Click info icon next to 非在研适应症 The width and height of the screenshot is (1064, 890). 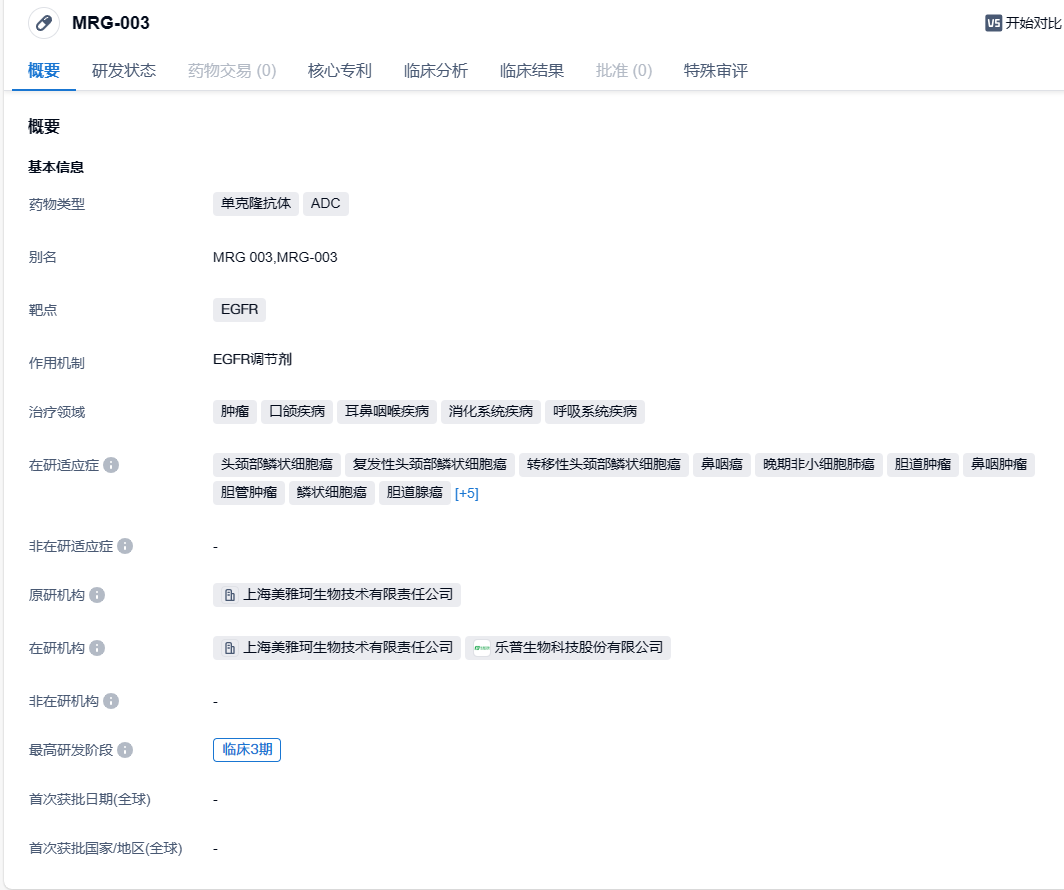[125, 546]
